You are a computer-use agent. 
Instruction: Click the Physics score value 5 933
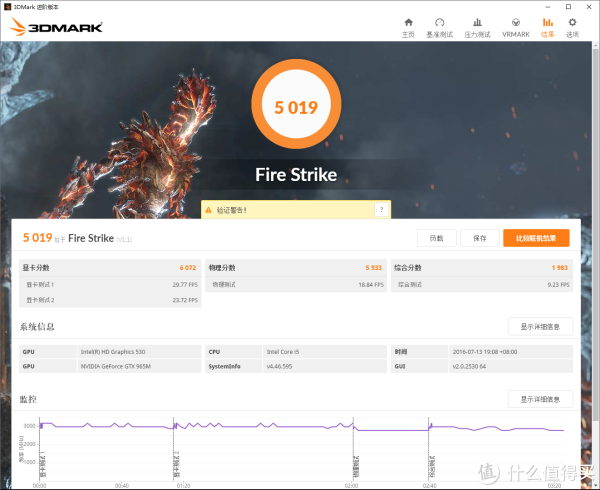(x=373, y=268)
